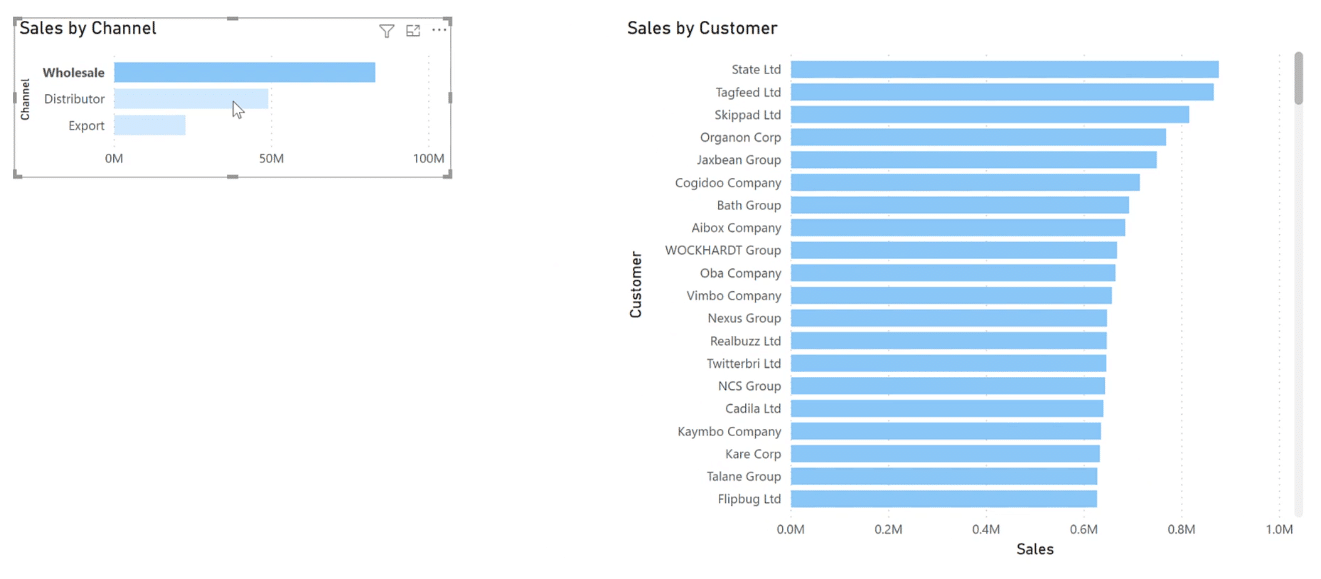Click the customer chart vertical scrollbar thumb
Screen dimensions: 1321x579
(1299, 78)
